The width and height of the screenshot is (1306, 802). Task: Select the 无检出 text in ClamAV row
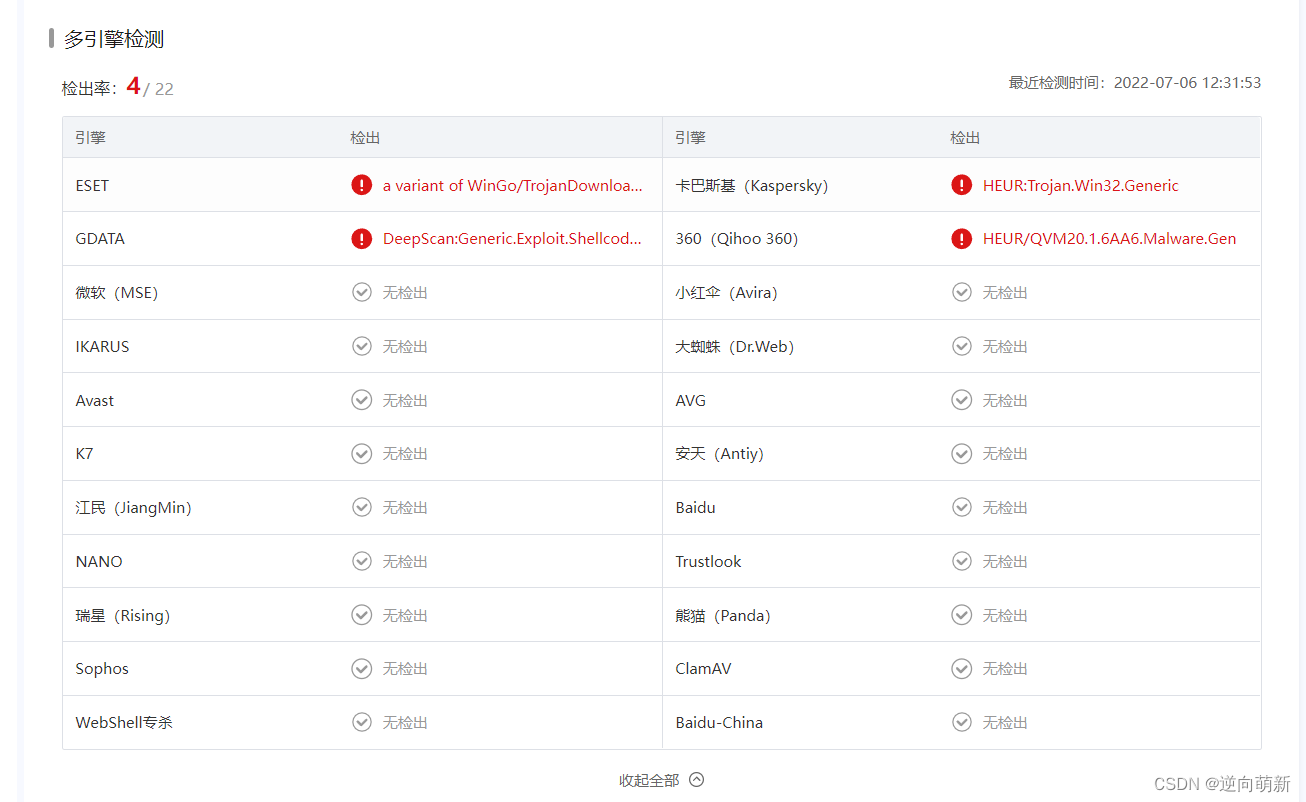click(x=1005, y=668)
